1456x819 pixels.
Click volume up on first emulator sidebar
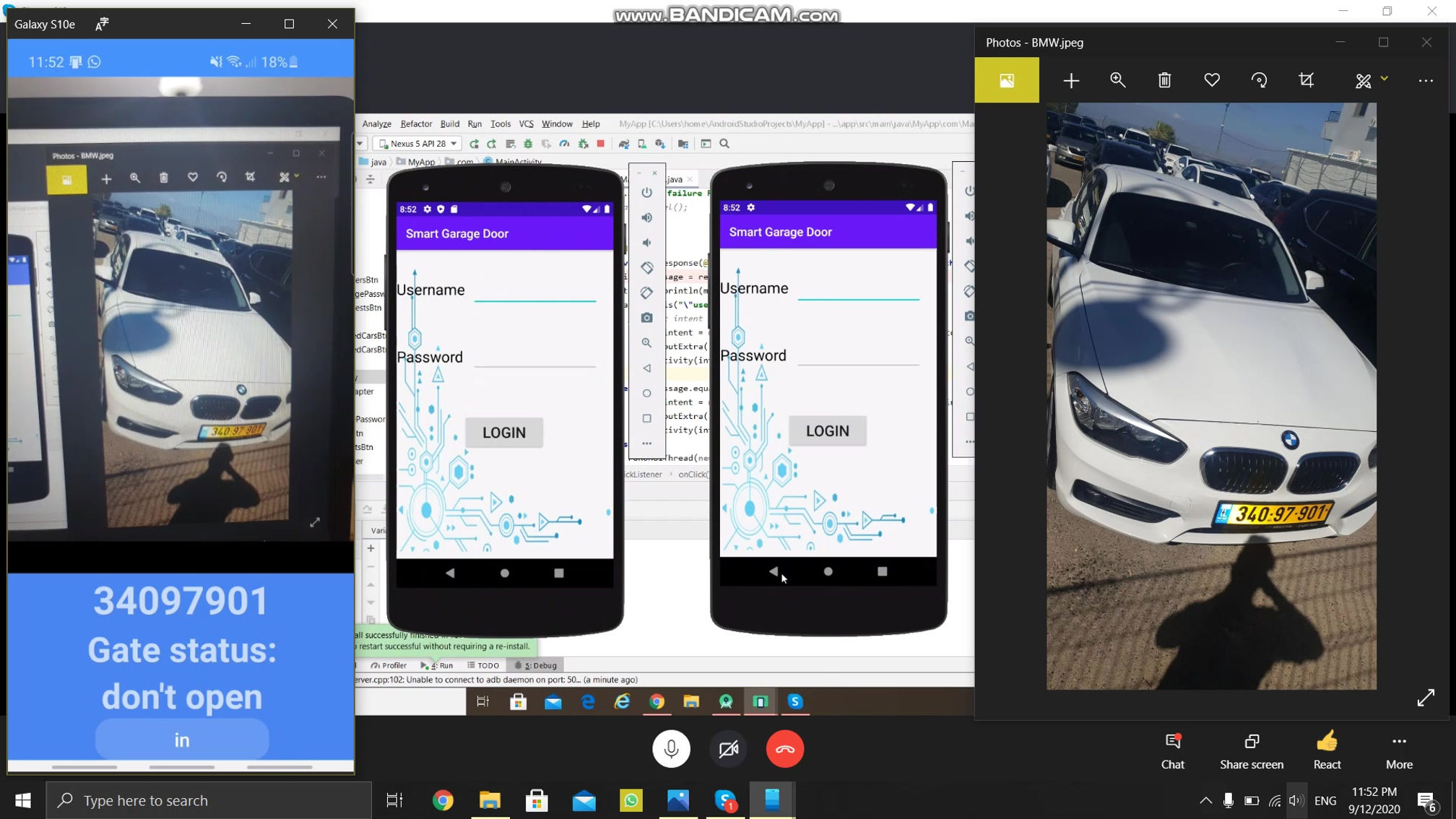coord(646,217)
